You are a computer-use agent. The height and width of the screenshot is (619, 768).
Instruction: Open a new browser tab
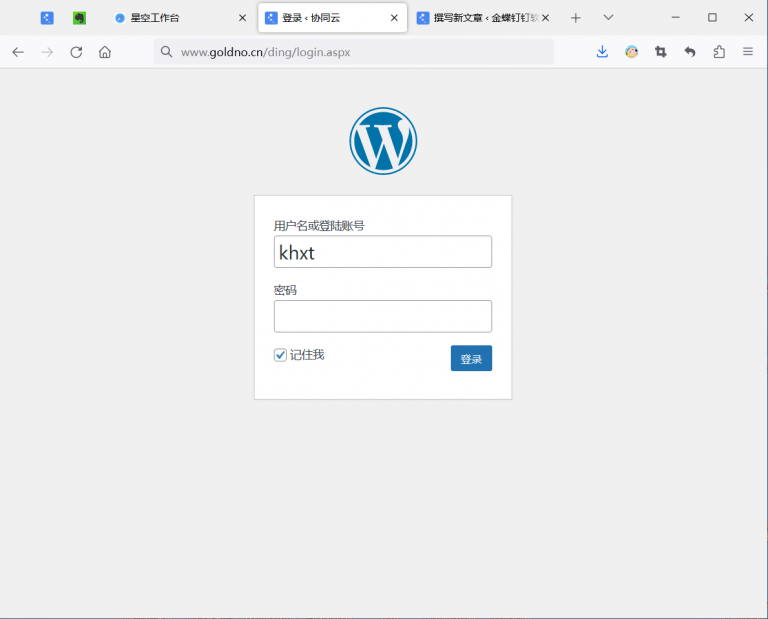point(576,18)
